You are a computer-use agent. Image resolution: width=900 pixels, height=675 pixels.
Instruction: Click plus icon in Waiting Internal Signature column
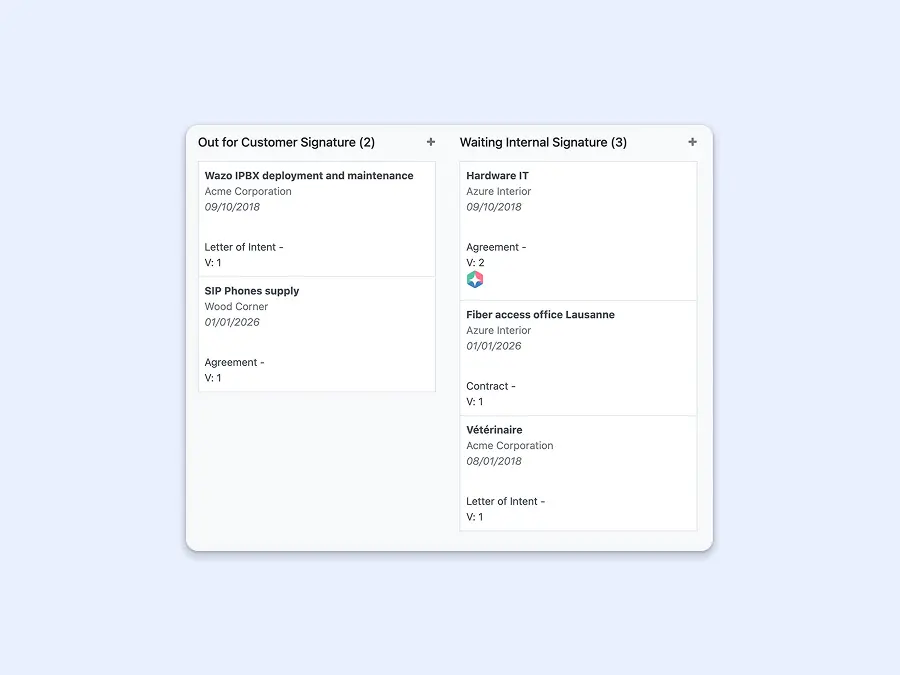tap(692, 142)
